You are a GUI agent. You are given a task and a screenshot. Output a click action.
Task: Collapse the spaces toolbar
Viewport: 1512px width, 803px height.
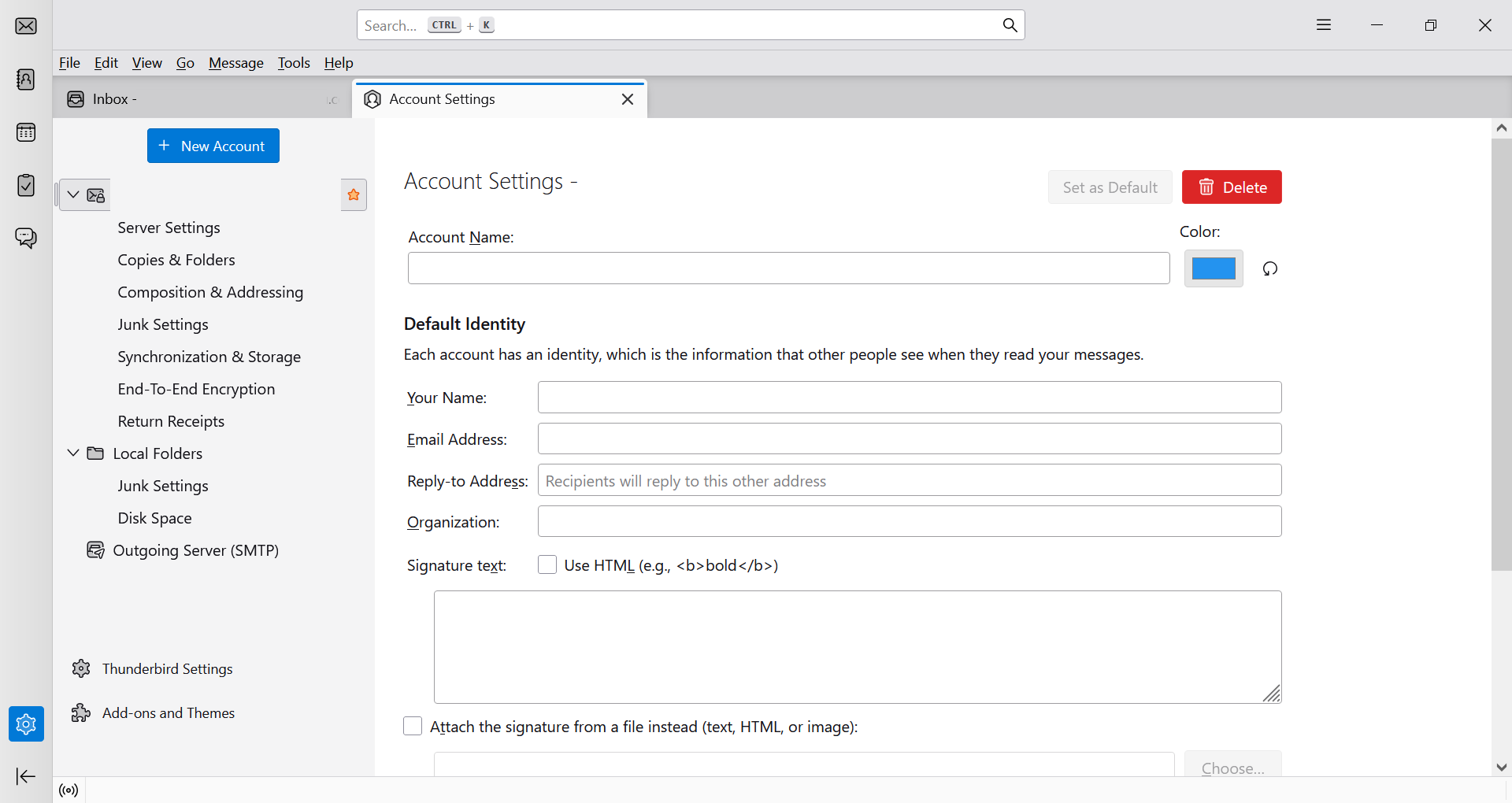tap(26, 776)
